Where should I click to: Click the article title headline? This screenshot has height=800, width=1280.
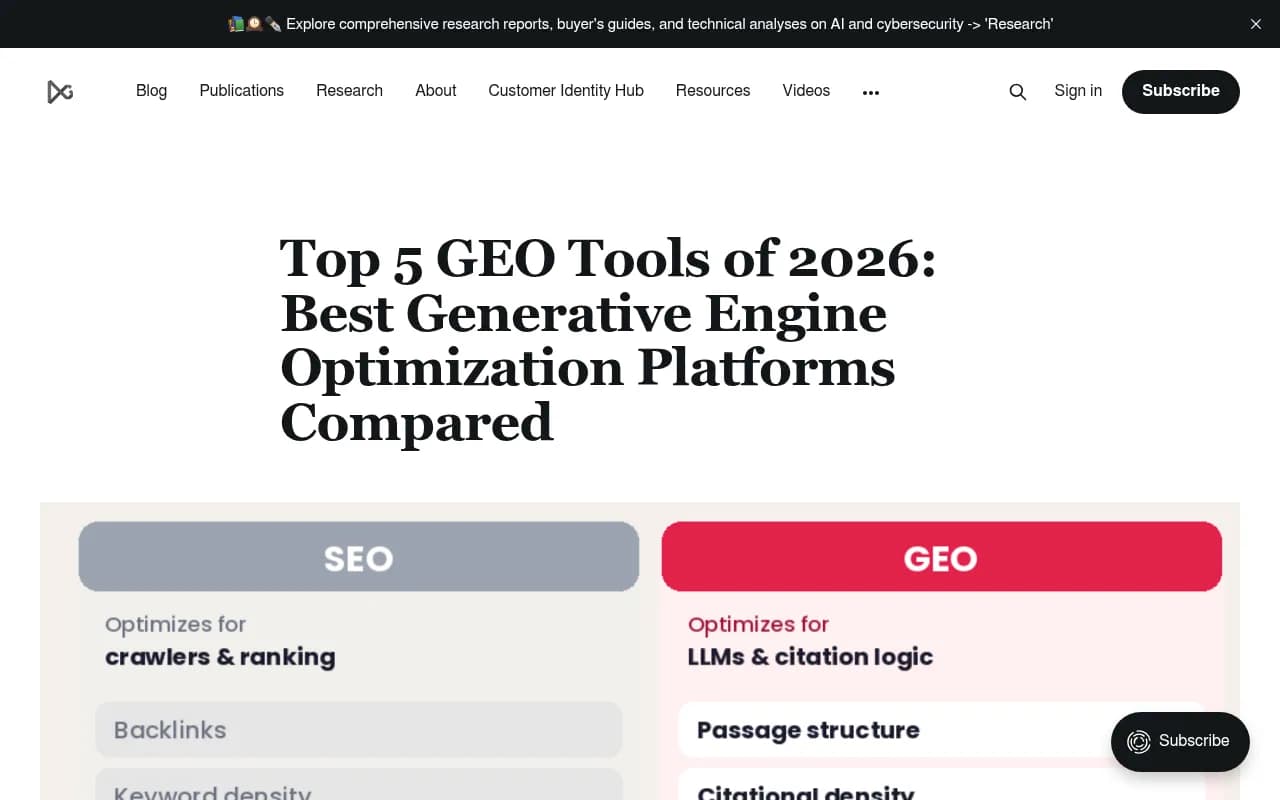click(x=607, y=340)
